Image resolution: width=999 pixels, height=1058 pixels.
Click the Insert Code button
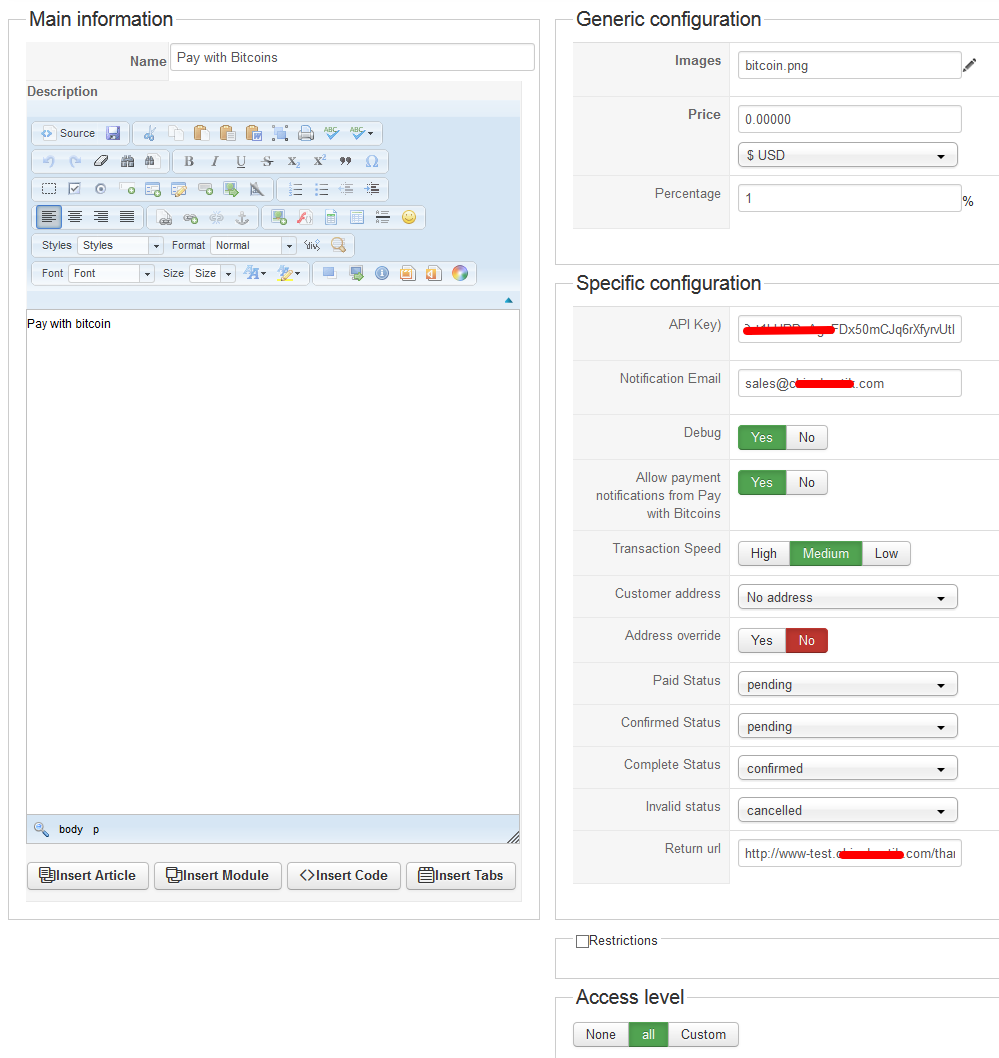344,876
